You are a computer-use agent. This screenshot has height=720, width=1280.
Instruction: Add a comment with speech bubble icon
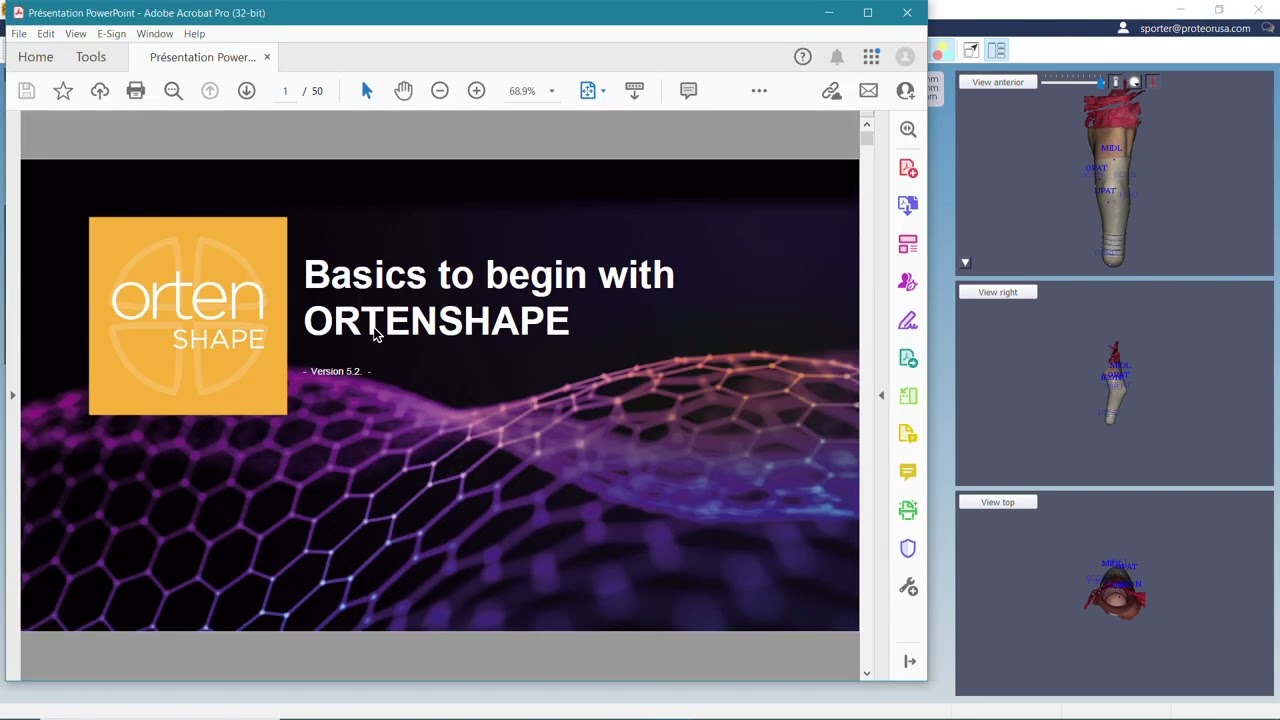click(x=688, y=91)
